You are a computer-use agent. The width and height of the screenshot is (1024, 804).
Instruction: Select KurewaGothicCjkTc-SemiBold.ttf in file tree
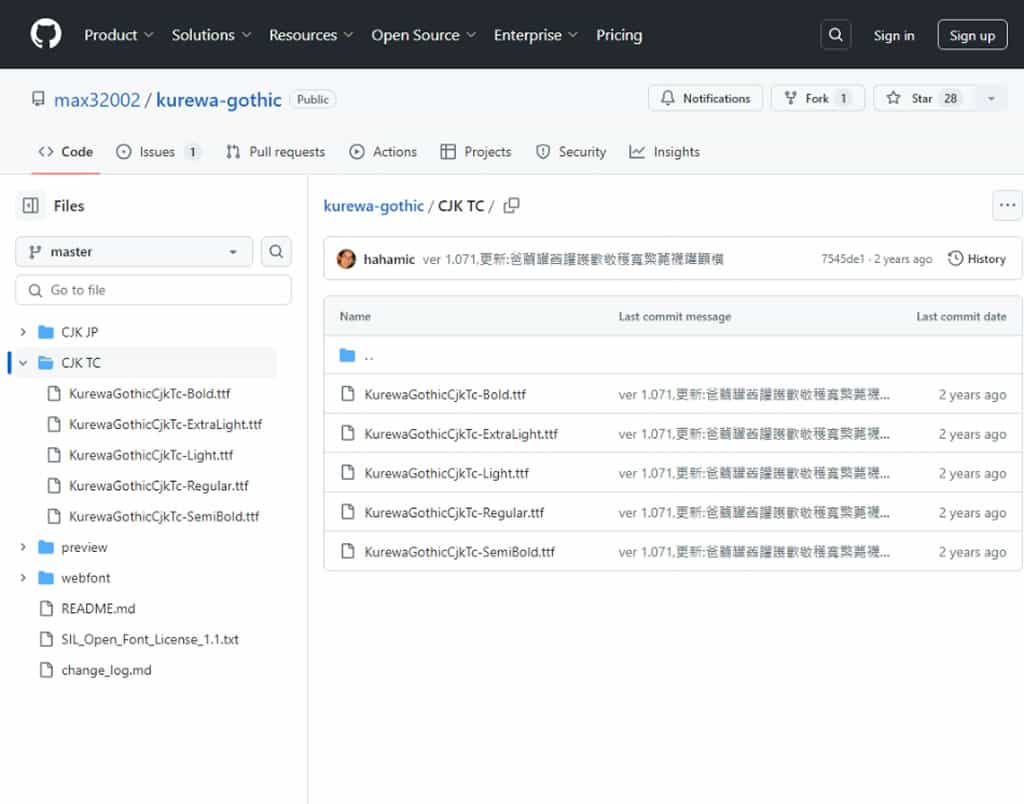click(x=164, y=516)
